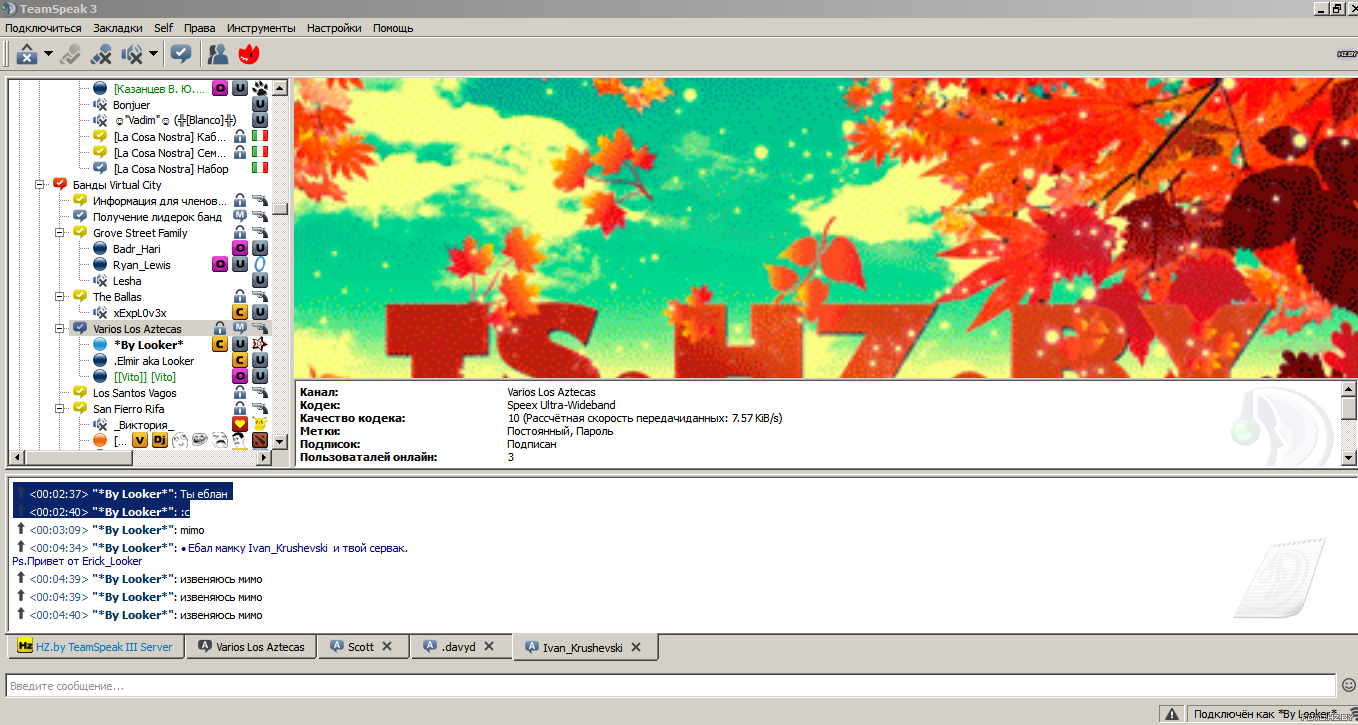This screenshot has height=725, width=1358.
Task: Click the red star badge beside *By Looker*
Action: coord(260,345)
